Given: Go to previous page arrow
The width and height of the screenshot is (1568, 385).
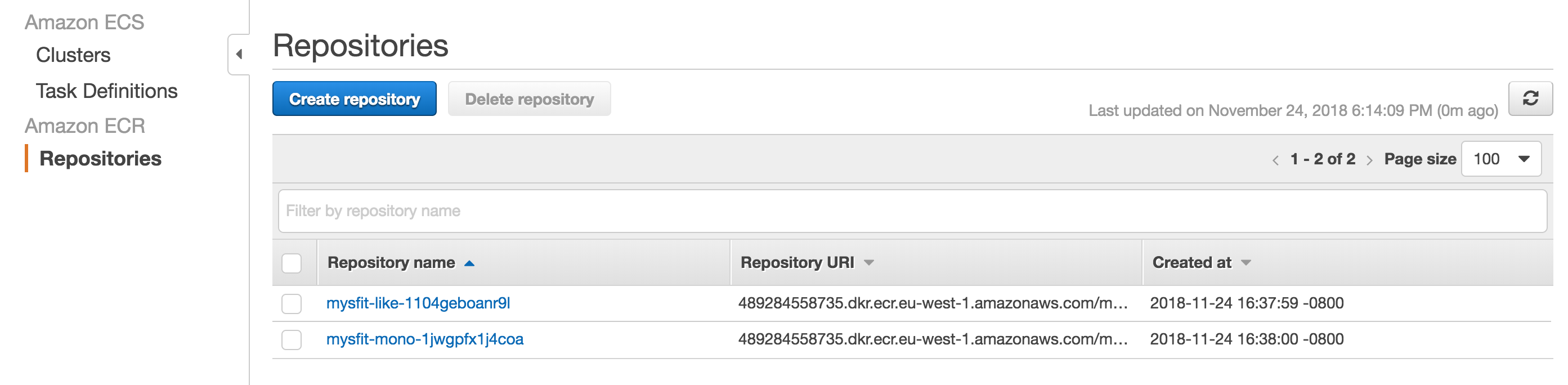Looking at the screenshot, I should point(1275,160).
